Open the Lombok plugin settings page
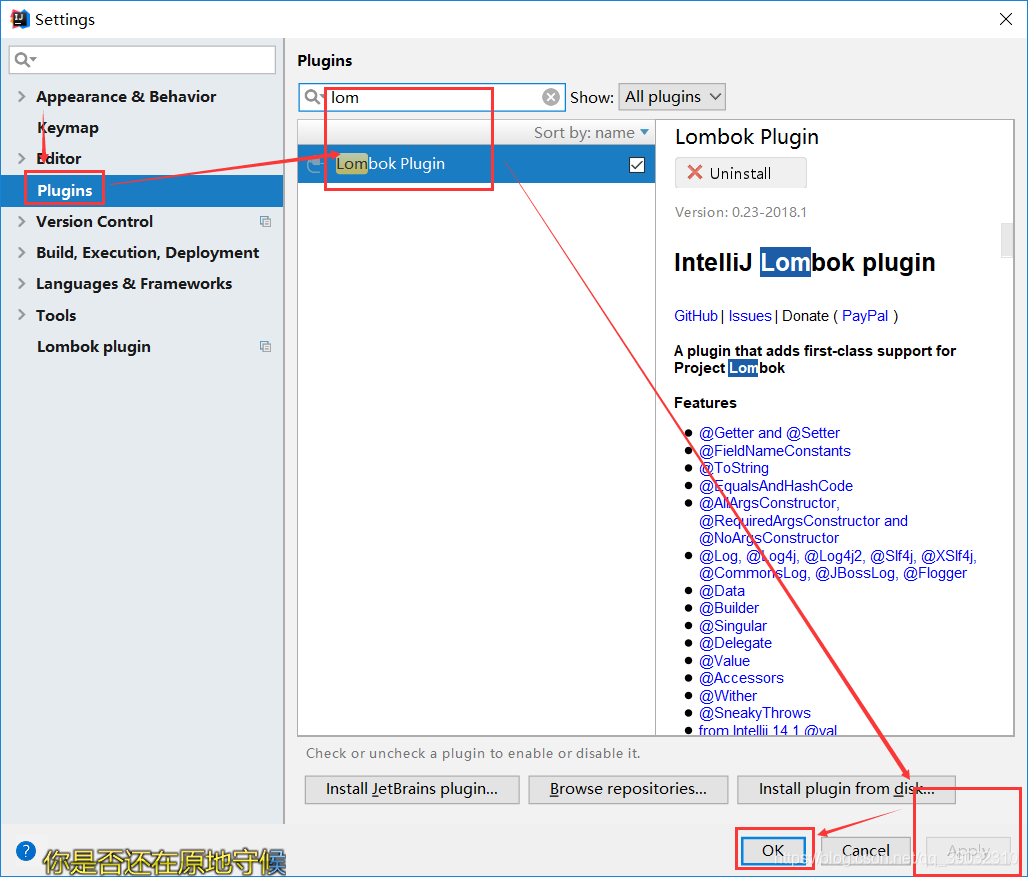 point(94,346)
